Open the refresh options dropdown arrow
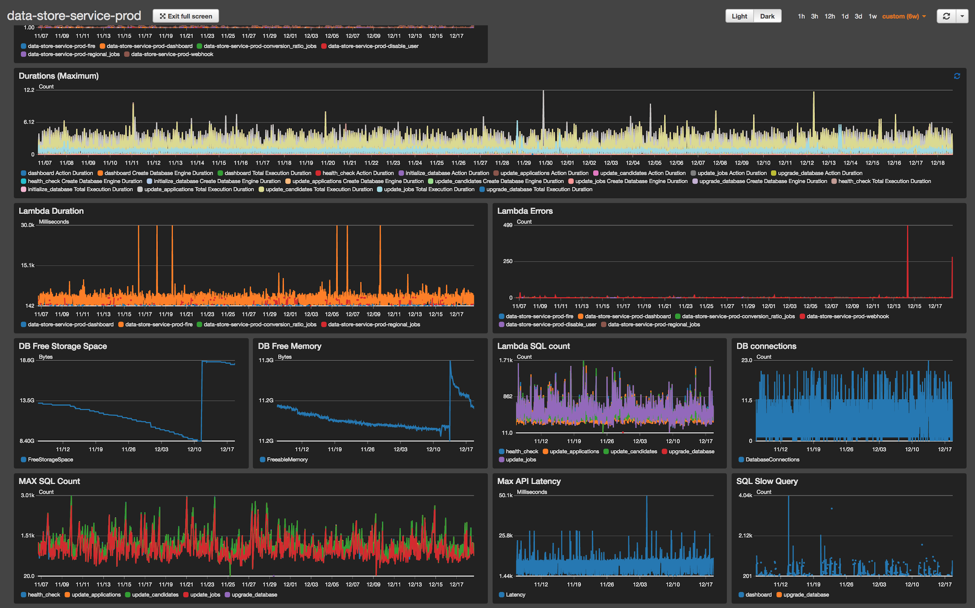 (962, 16)
